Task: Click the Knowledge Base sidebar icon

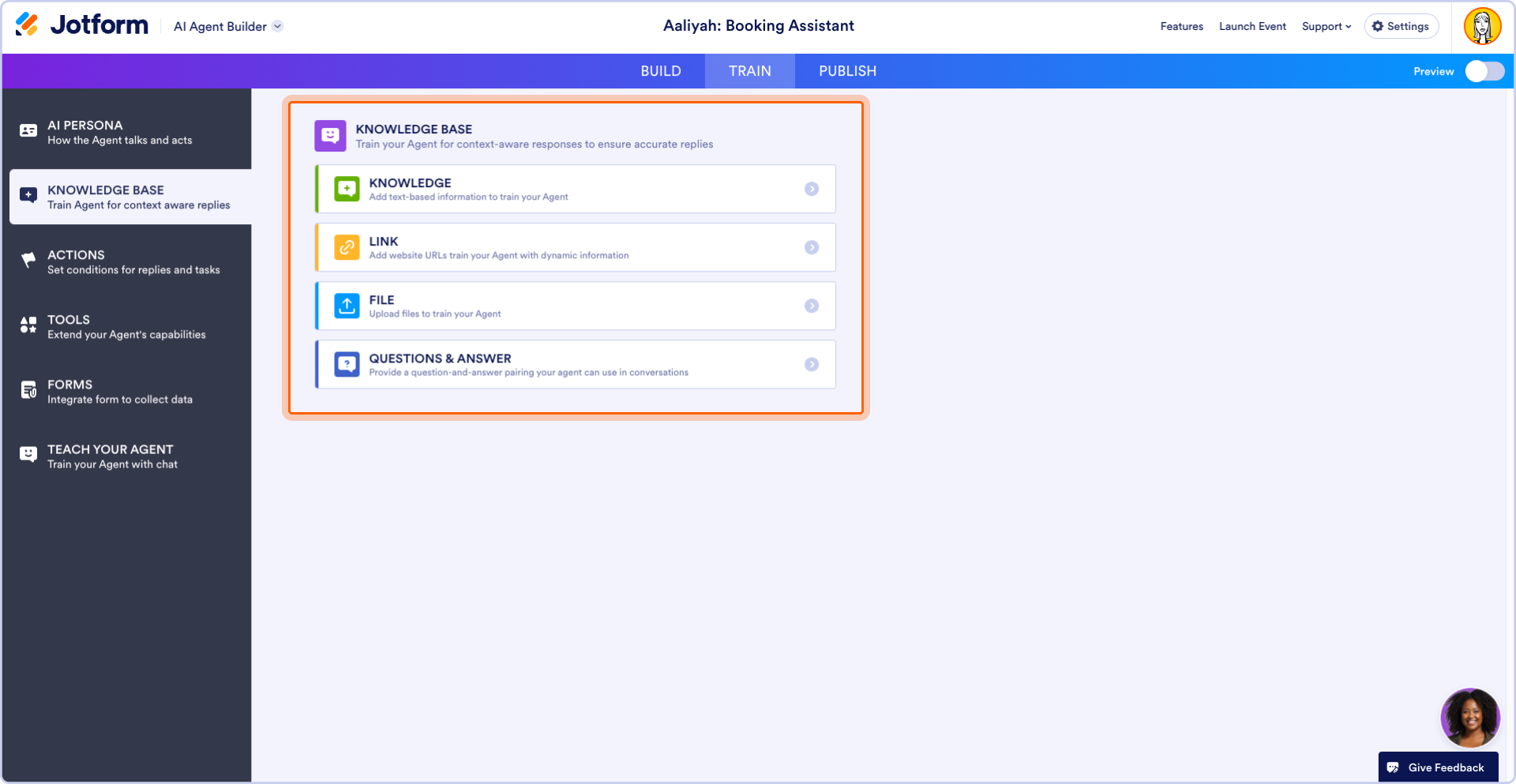Action: [28, 195]
